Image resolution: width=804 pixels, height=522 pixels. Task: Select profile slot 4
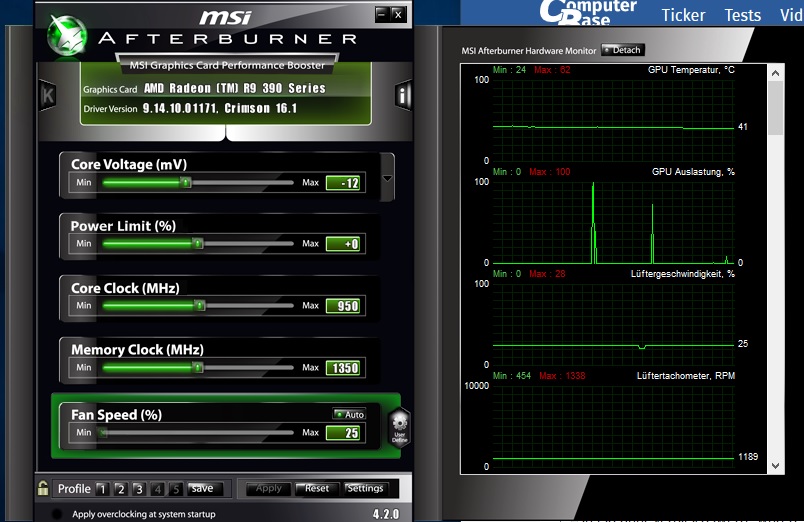pyautogui.click(x=157, y=489)
